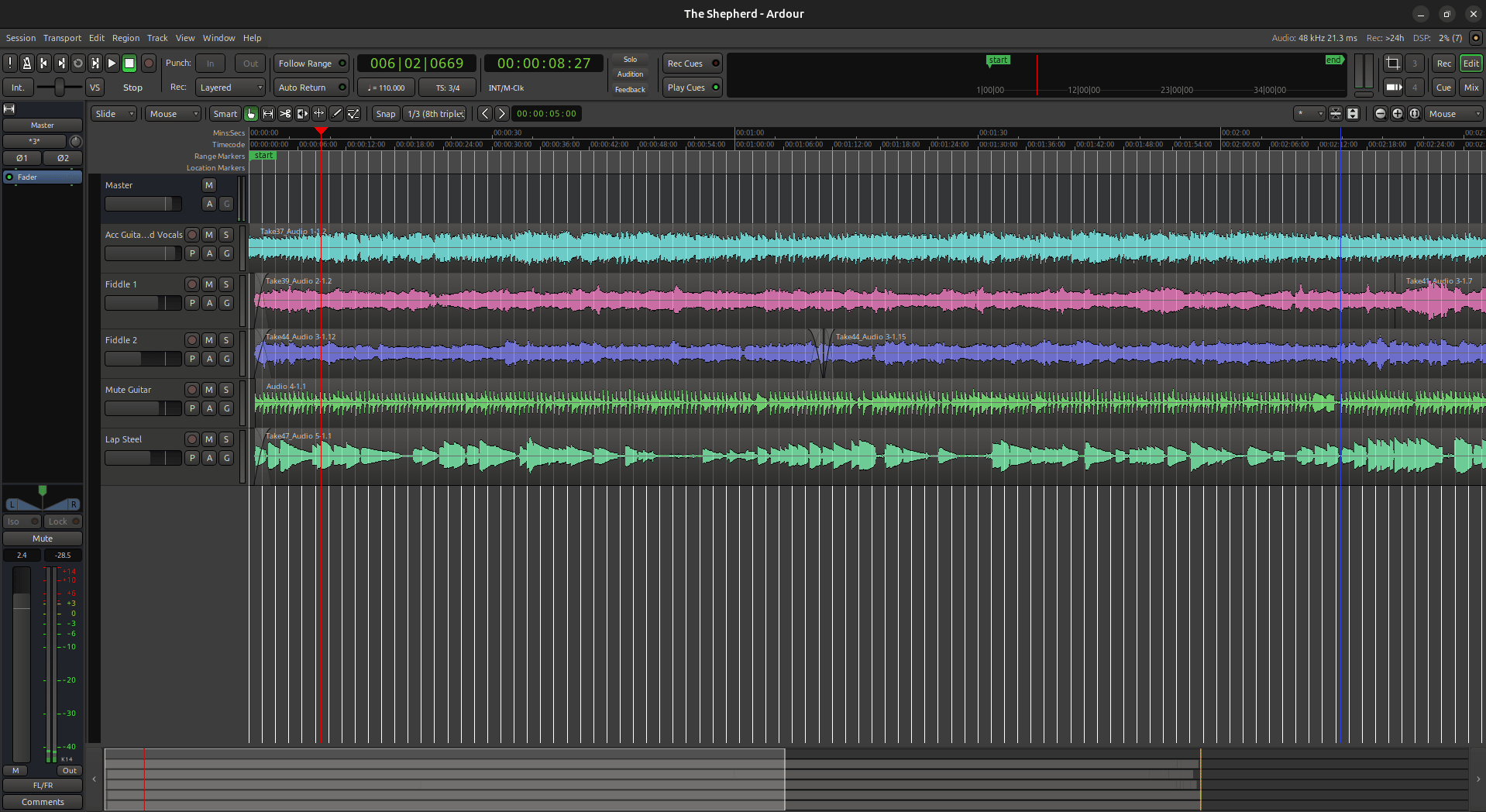Open the Layered record mode dropdown
This screenshot has height=812, width=1486.
tap(230, 88)
